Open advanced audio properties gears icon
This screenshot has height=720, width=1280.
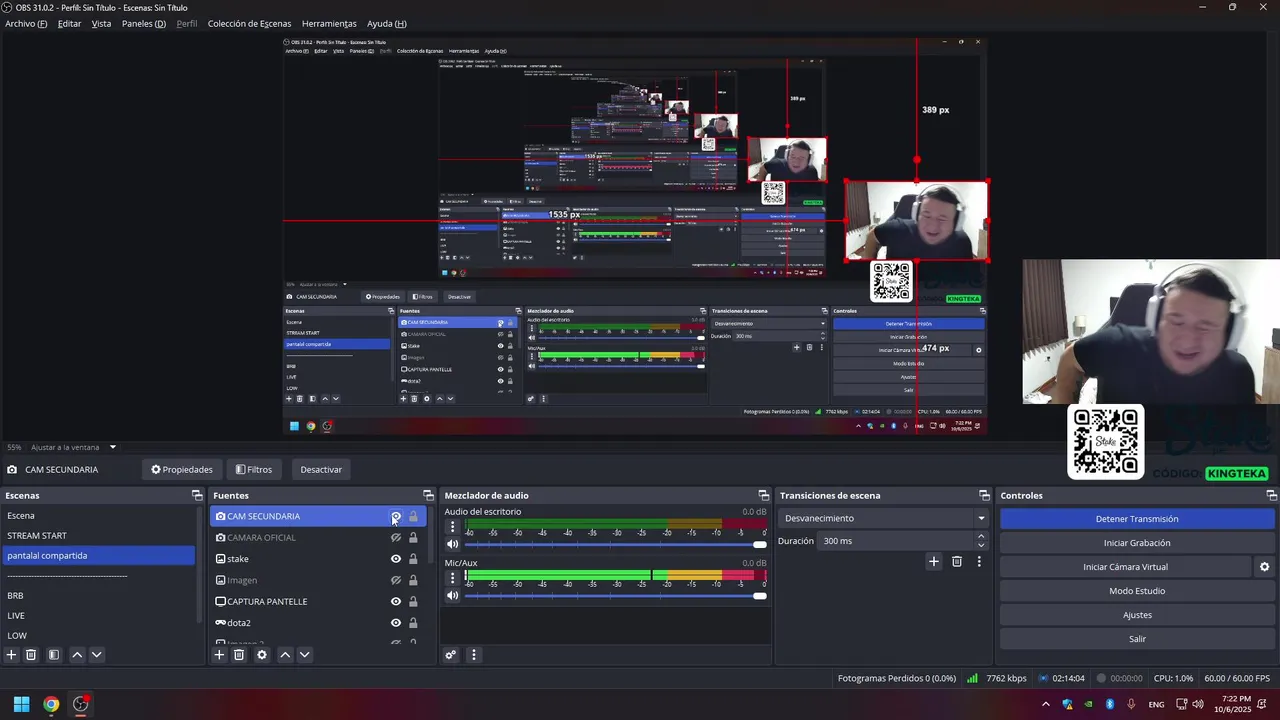[x=451, y=655]
